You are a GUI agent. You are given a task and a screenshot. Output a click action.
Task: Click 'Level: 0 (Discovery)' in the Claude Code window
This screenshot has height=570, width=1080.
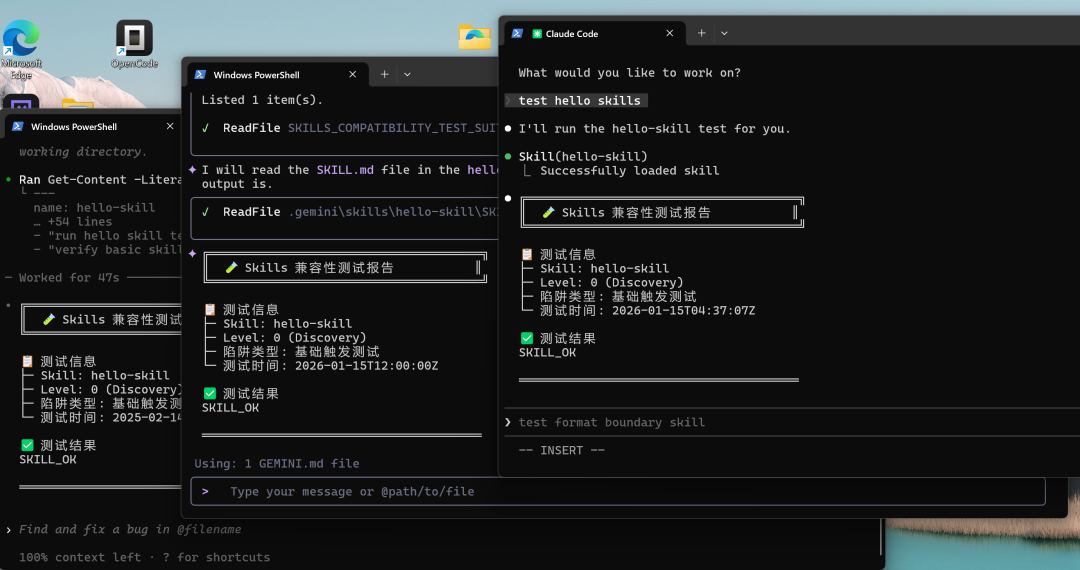coord(612,282)
